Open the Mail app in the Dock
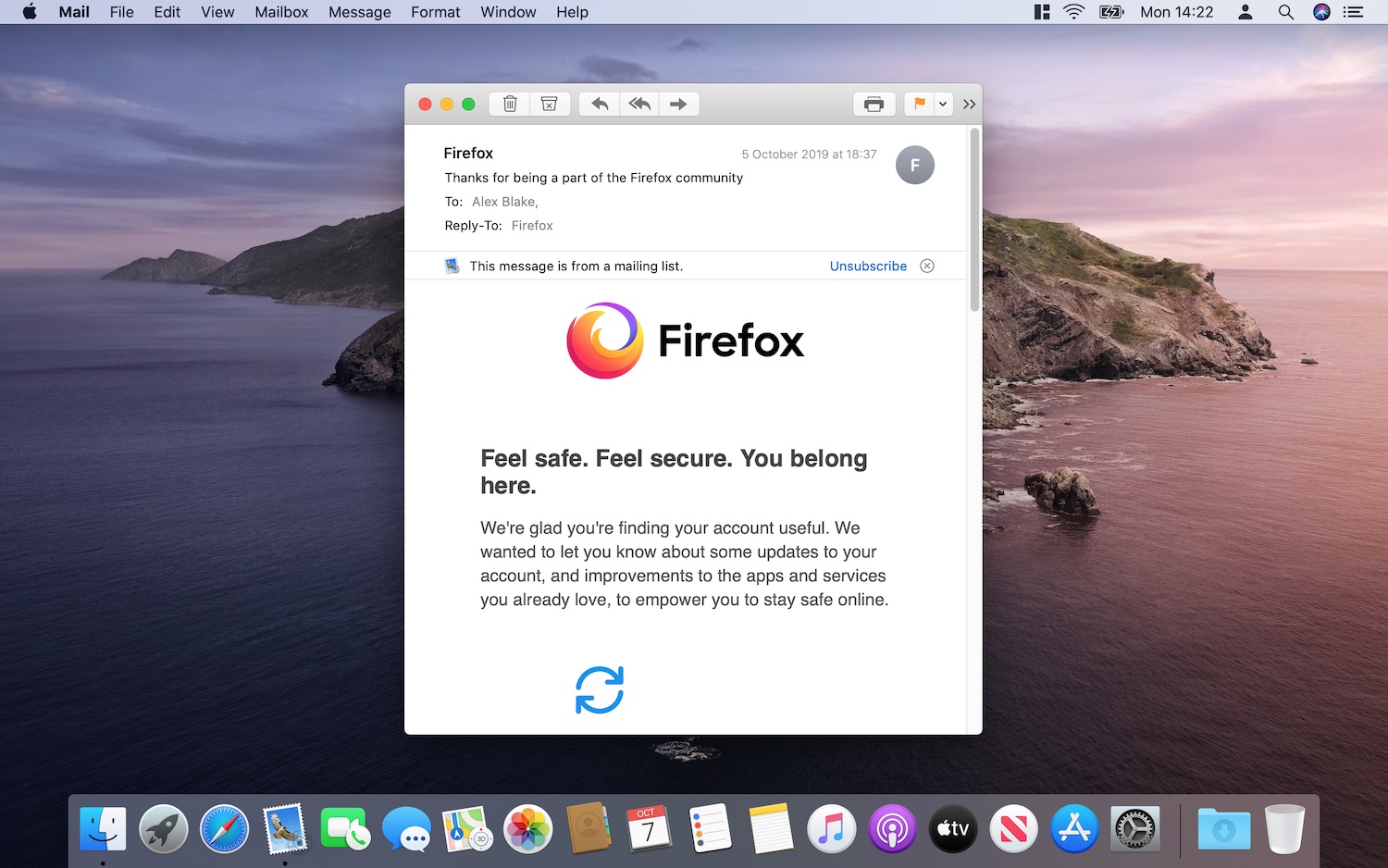The image size is (1388, 868). pos(284,828)
